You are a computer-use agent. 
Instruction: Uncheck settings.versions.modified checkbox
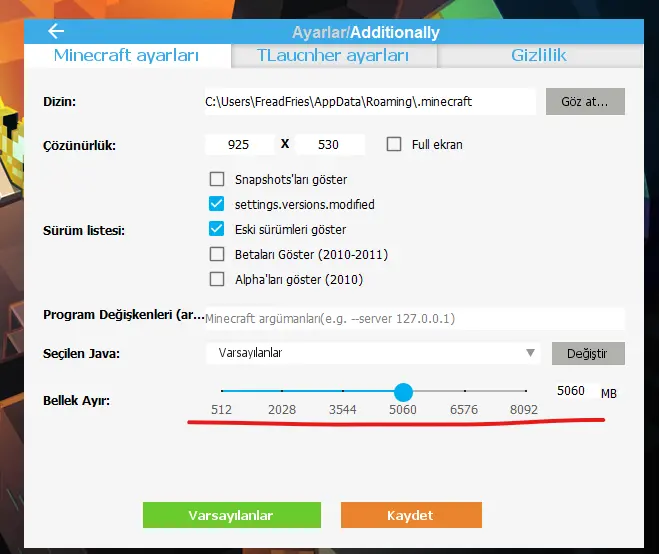tap(217, 204)
